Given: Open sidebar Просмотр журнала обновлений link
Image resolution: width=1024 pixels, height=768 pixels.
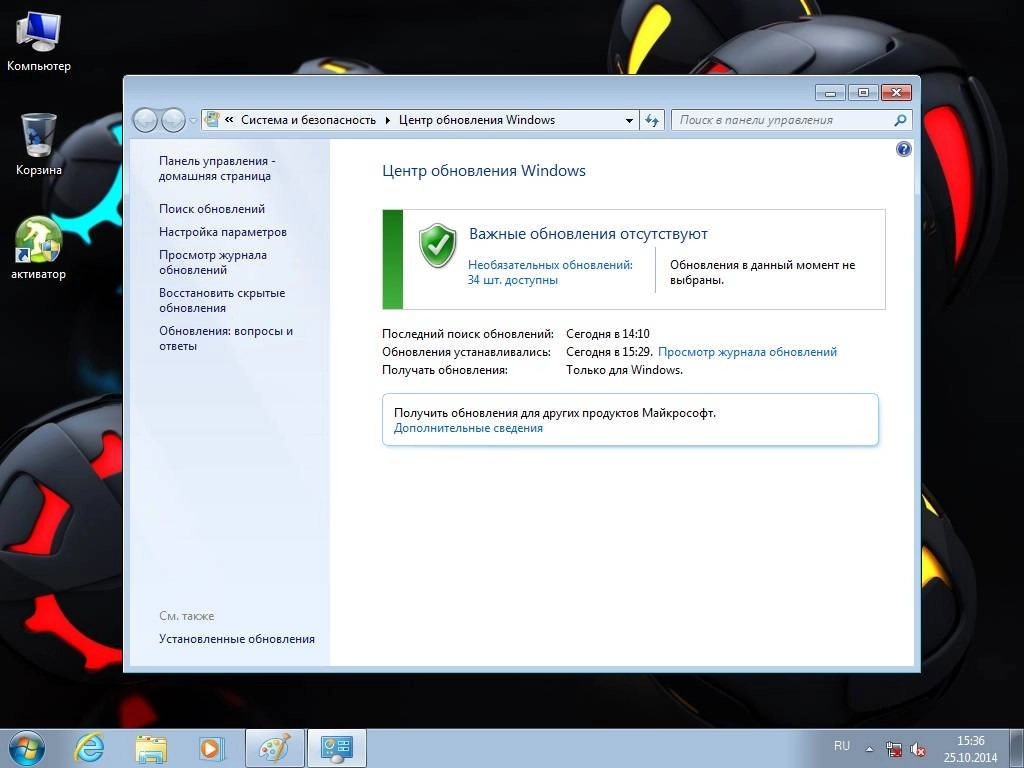Looking at the screenshot, I should pyautogui.click(x=213, y=263).
